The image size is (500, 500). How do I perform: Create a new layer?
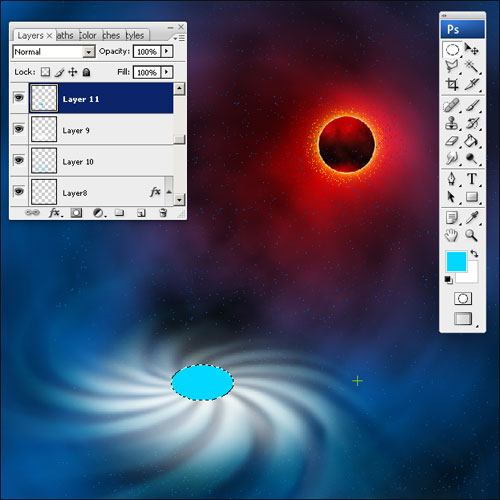[141, 213]
